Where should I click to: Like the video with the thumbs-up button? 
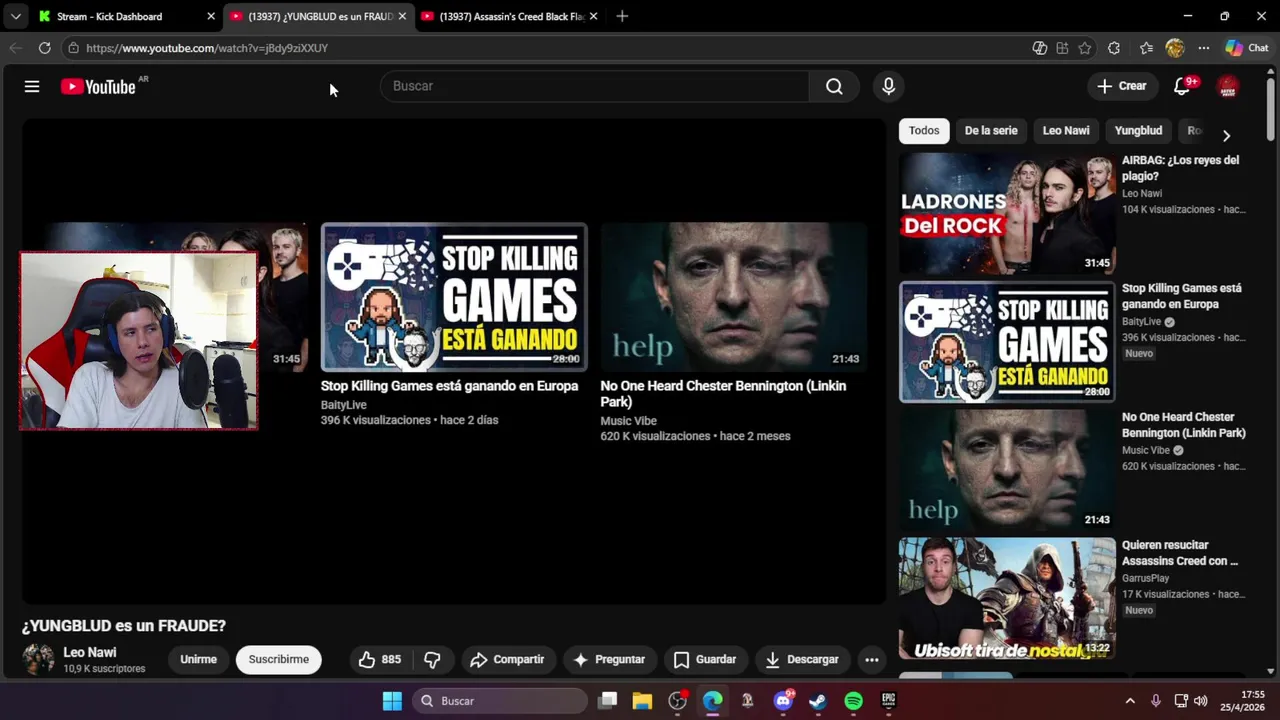379,659
